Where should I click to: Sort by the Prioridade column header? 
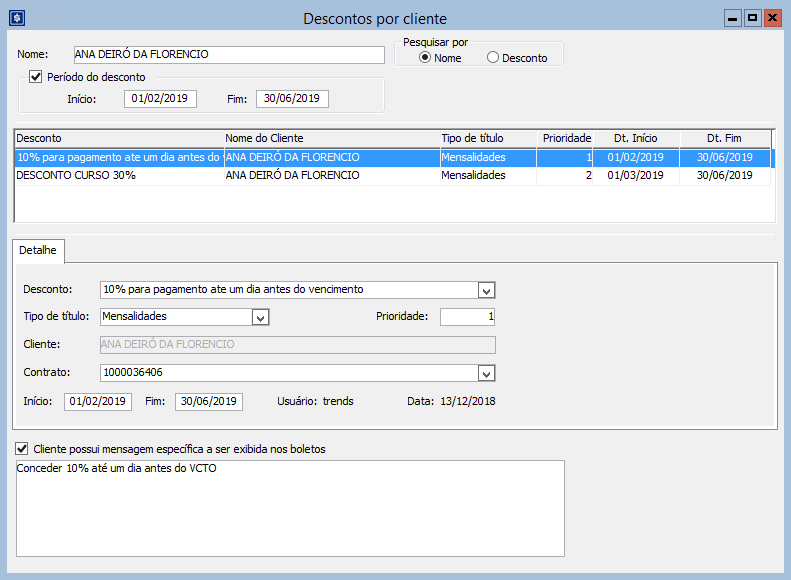(566, 138)
